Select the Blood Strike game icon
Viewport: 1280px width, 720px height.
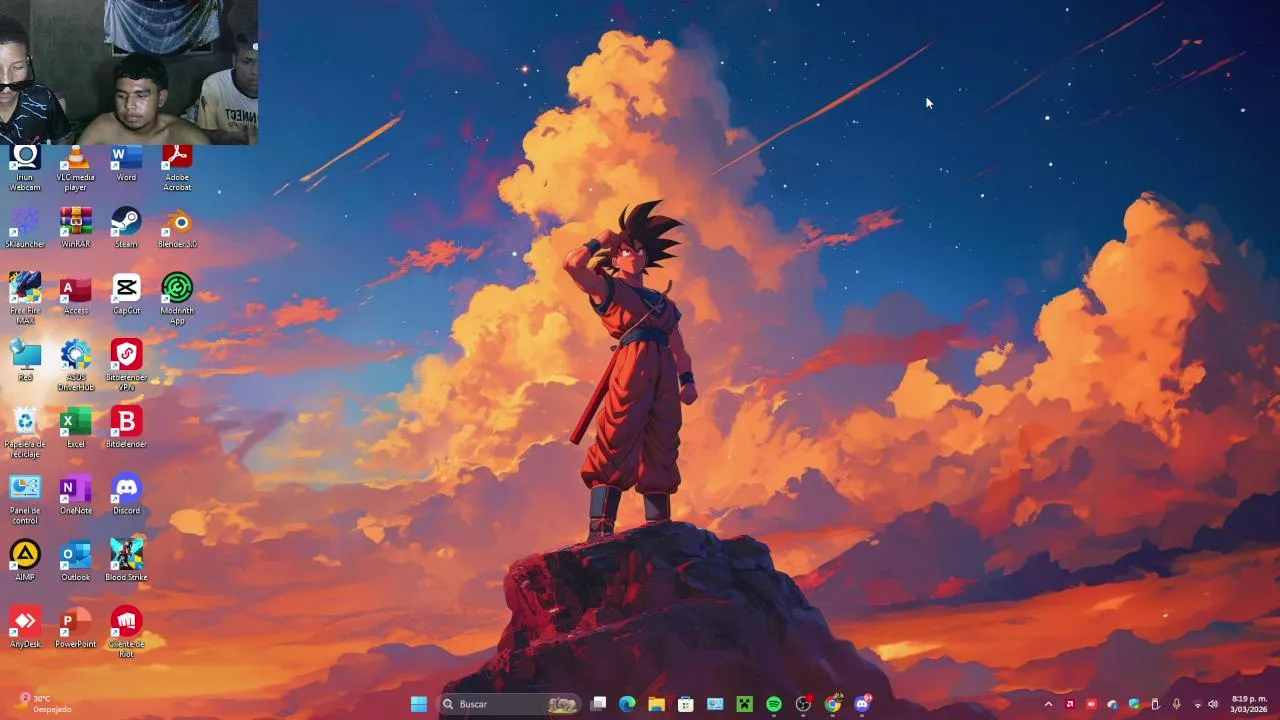click(126, 561)
